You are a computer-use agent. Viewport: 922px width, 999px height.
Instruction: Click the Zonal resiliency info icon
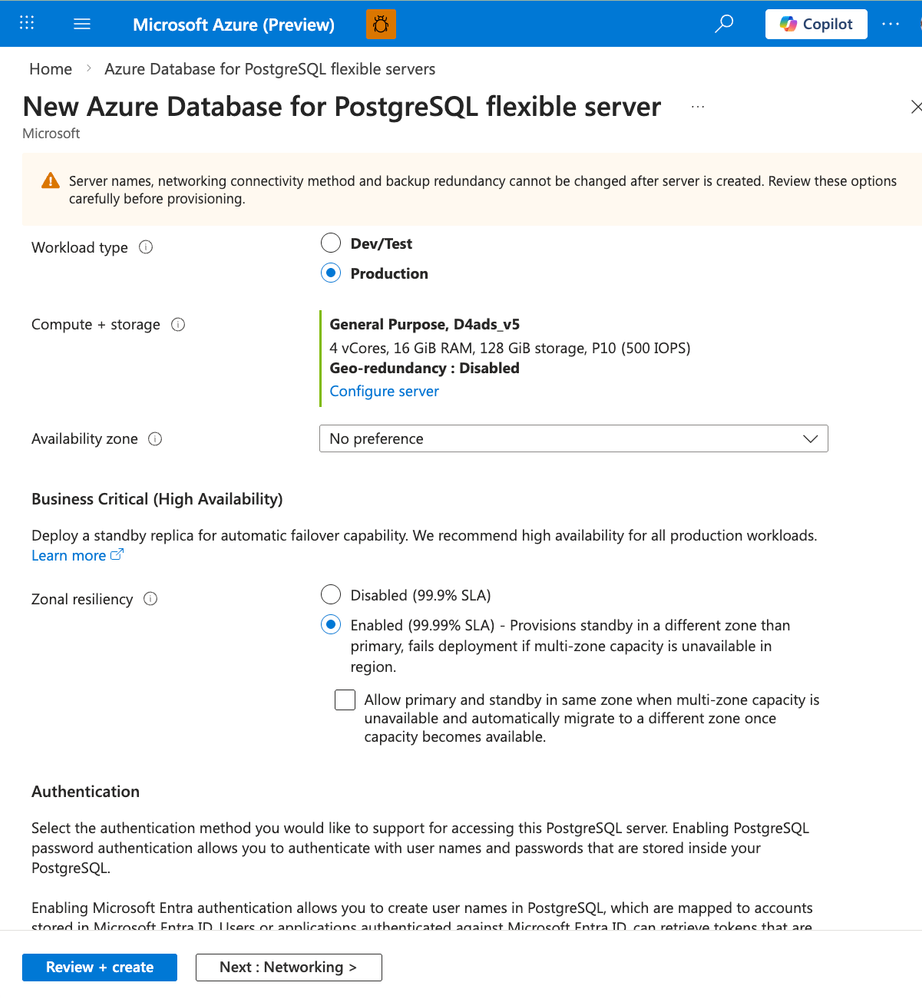[150, 599]
